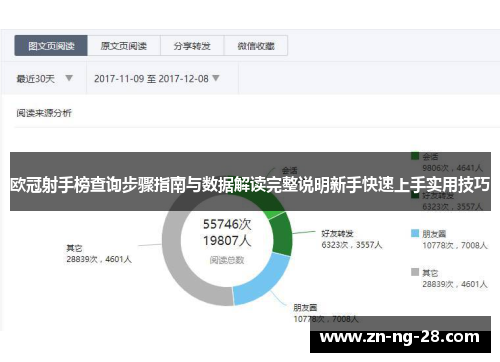The image size is (500, 362).
Task: Select the 朋友圈 legend label on right
Action: point(434,234)
